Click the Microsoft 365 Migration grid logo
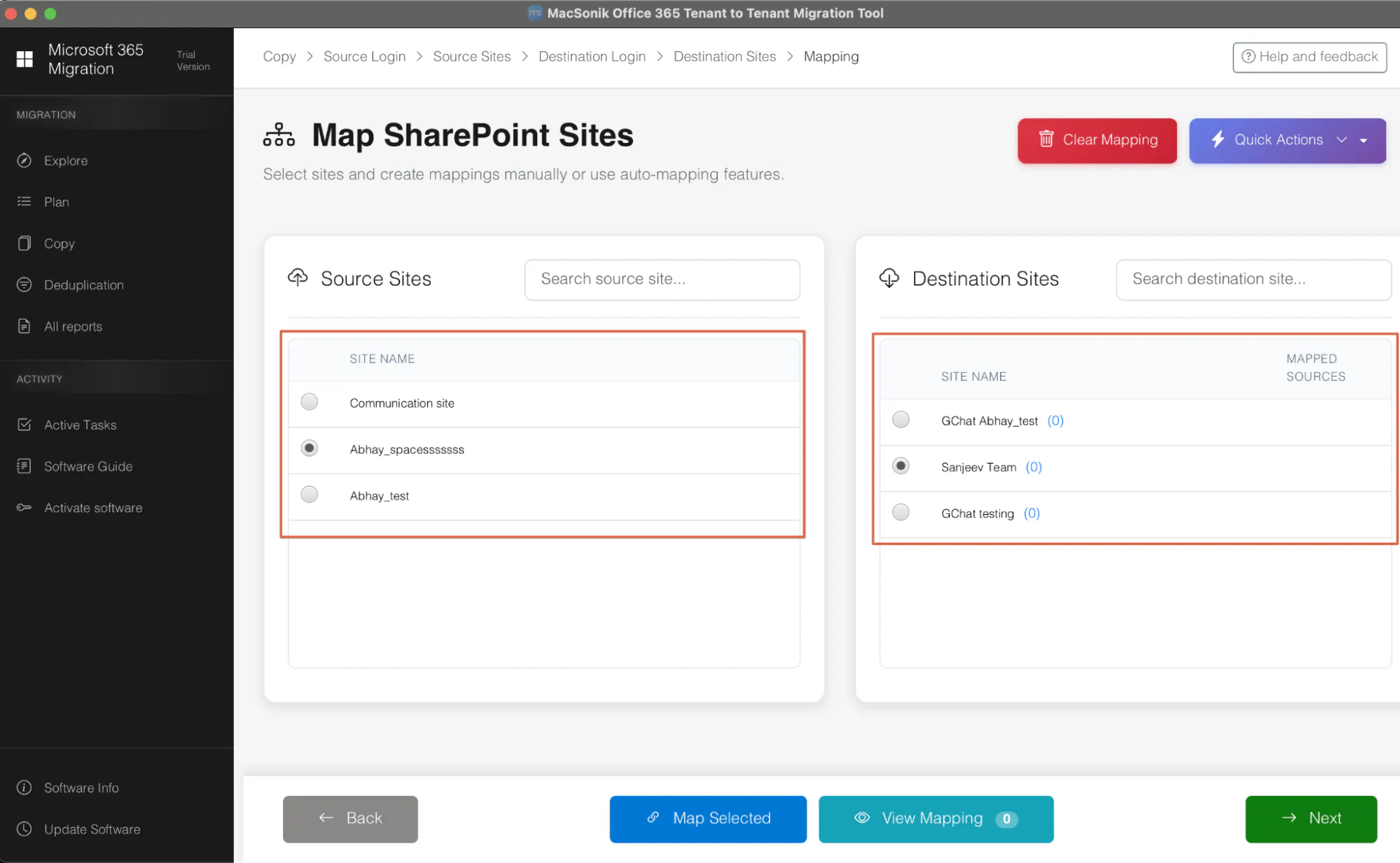The width and height of the screenshot is (1400, 863). coord(25,60)
